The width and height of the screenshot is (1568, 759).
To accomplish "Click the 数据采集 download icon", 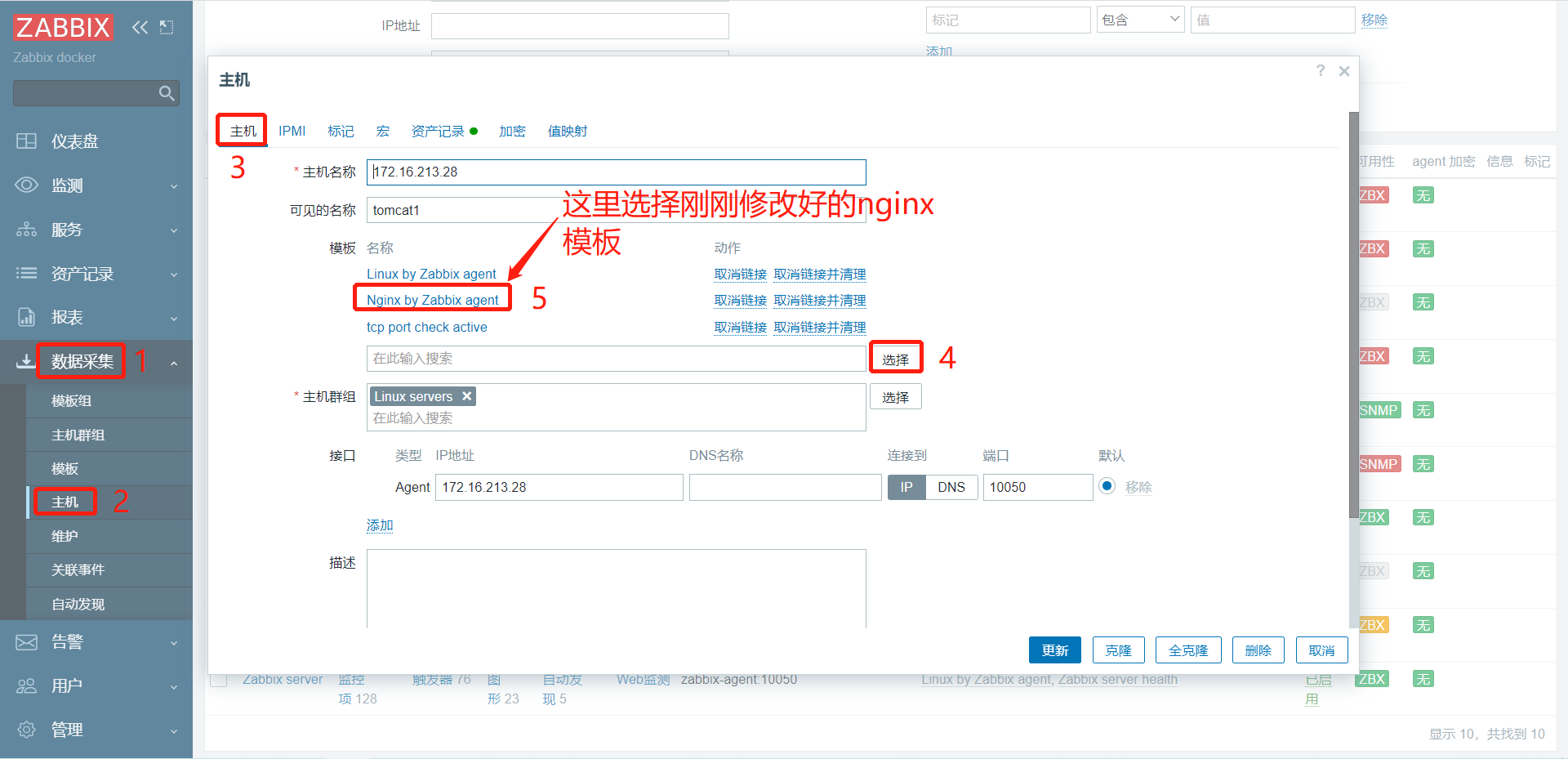I will (25, 361).
